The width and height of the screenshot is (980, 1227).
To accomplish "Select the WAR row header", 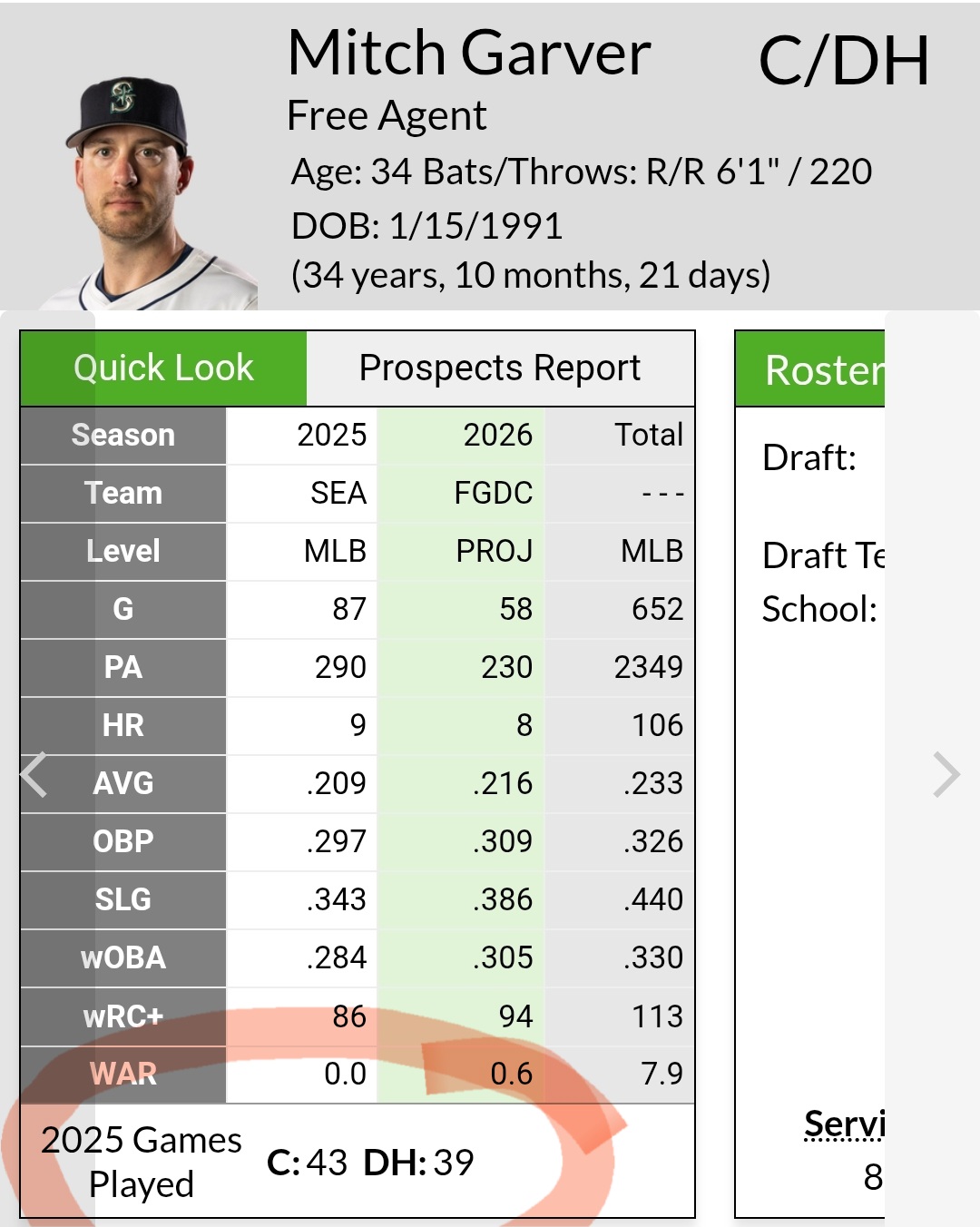I will point(123,1074).
